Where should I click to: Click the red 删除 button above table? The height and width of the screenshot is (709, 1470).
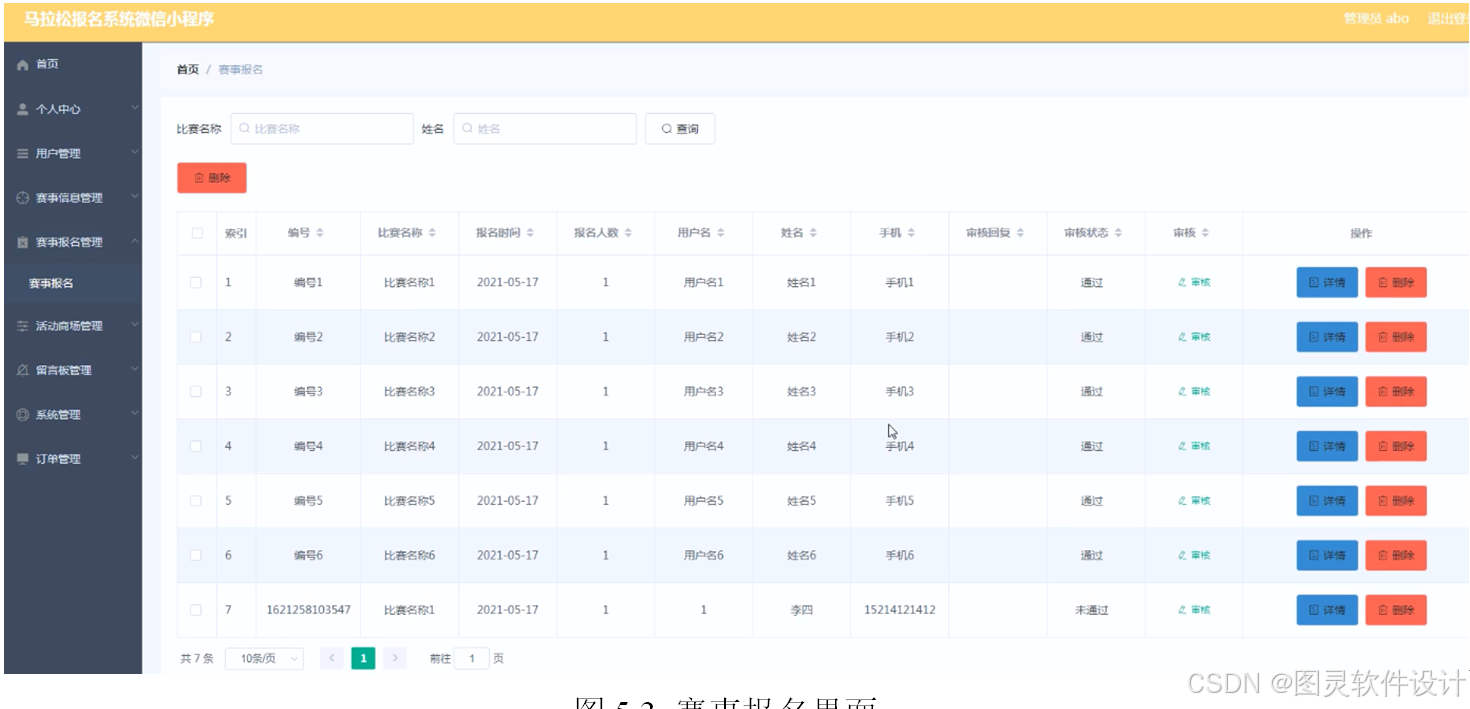pos(212,178)
